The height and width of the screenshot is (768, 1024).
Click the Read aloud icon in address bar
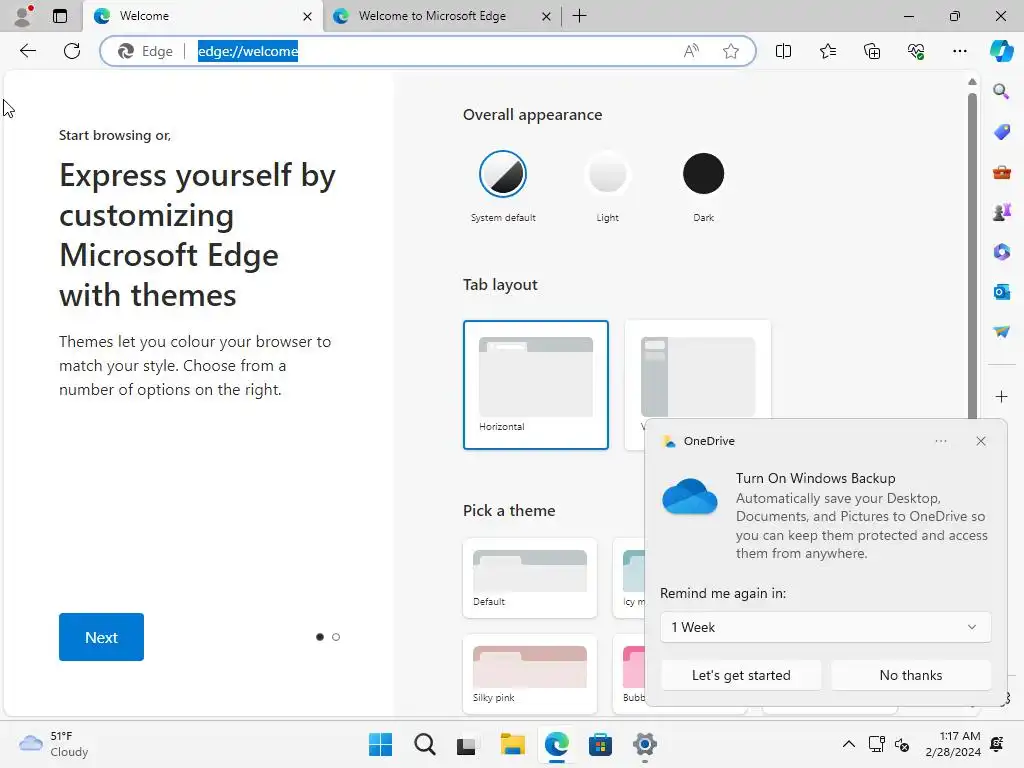click(x=691, y=51)
